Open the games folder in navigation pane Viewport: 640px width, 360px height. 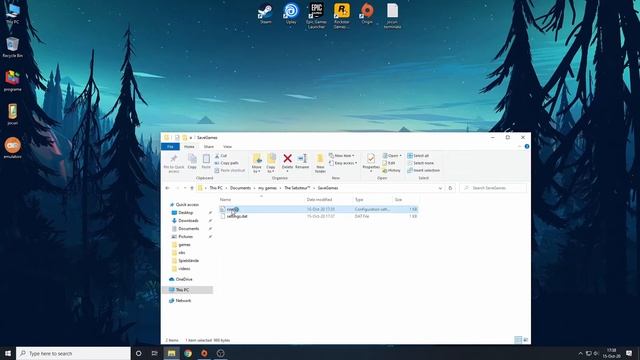tap(184, 244)
